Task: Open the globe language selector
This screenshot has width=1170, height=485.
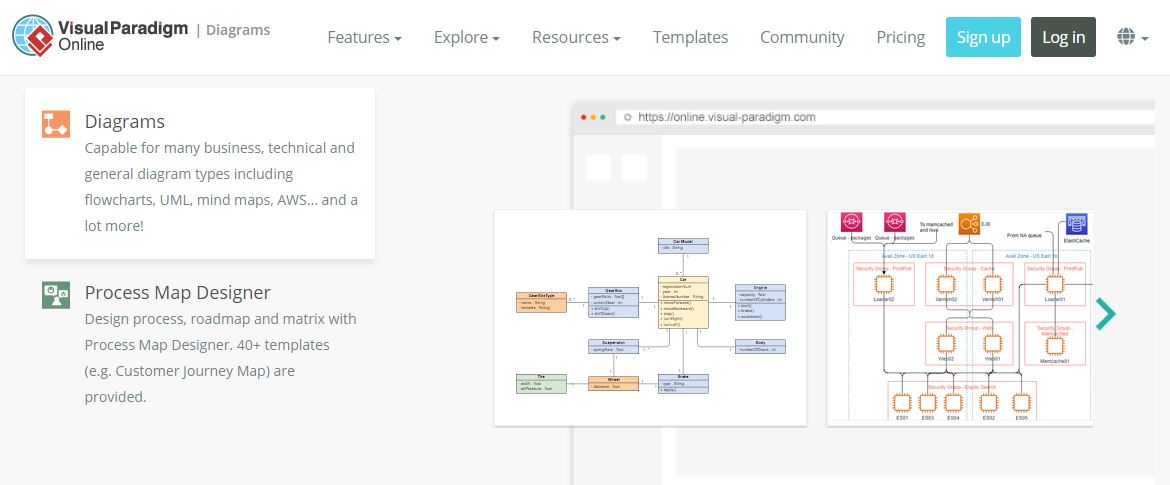Action: coord(1133,37)
